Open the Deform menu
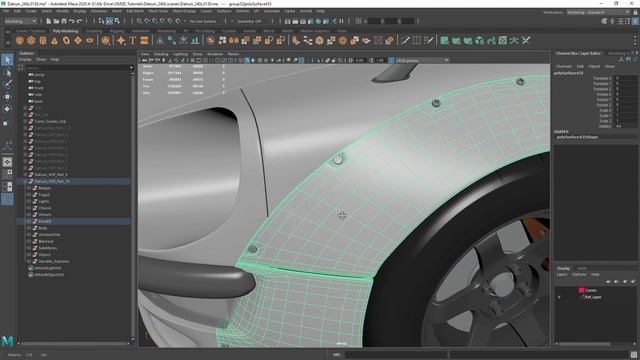The image size is (640, 360). (242, 11)
